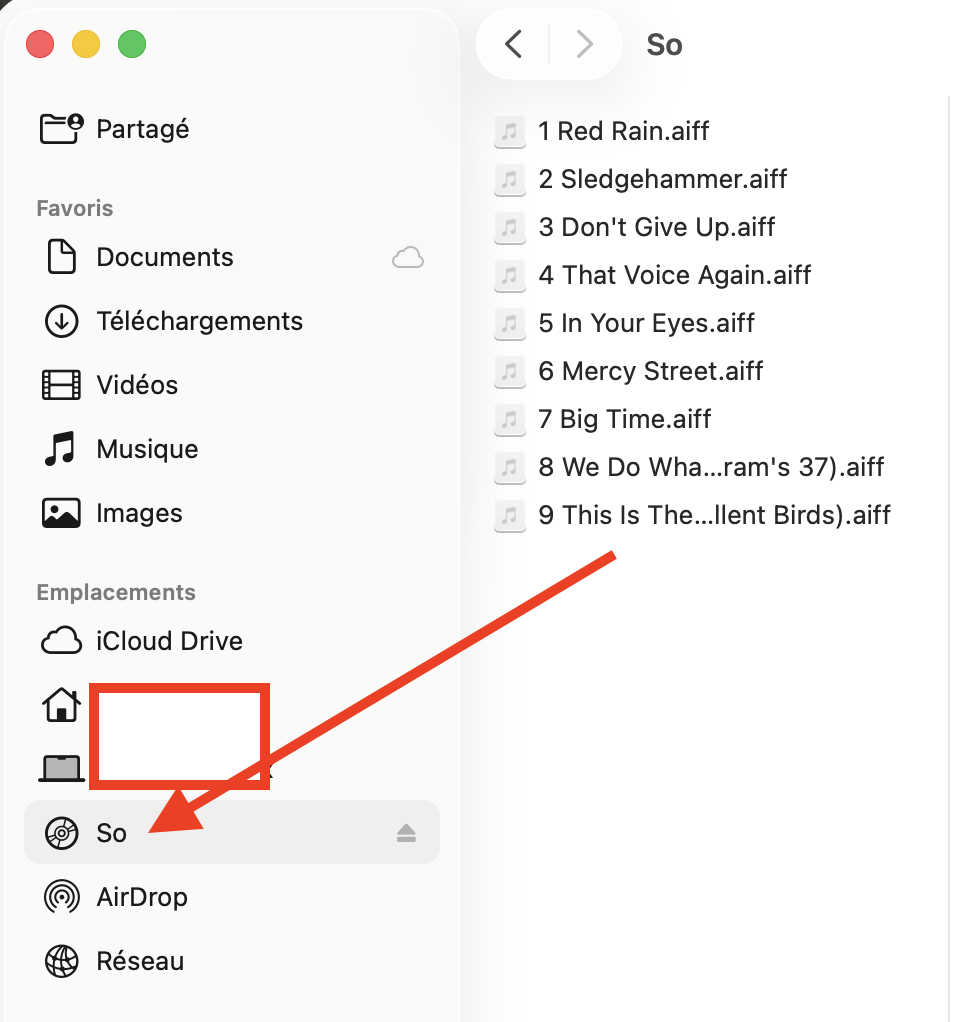Viewport: 964px width, 1022px height.
Task: Click the file icon of 7 Big Time.aiff
Action: click(x=510, y=419)
